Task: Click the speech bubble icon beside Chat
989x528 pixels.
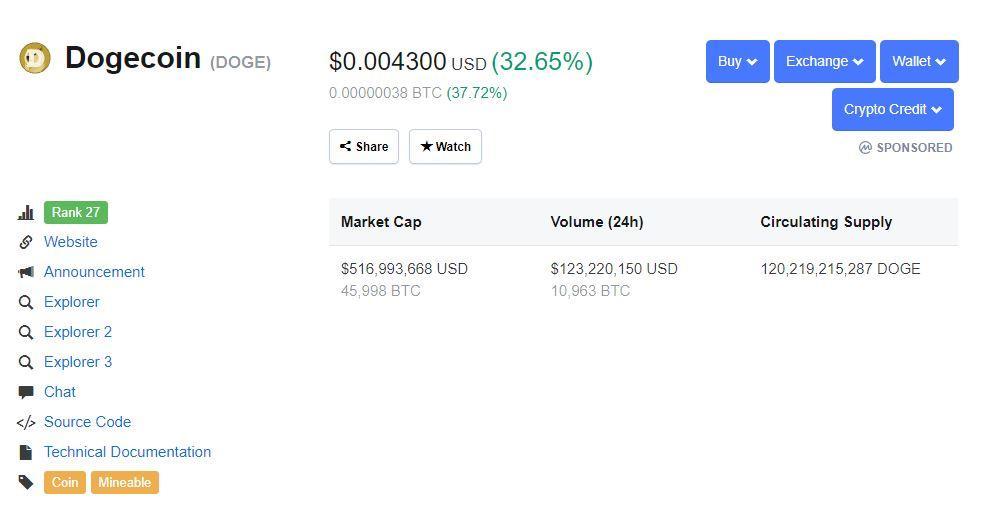Action: pyautogui.click(x=26, y=392)
